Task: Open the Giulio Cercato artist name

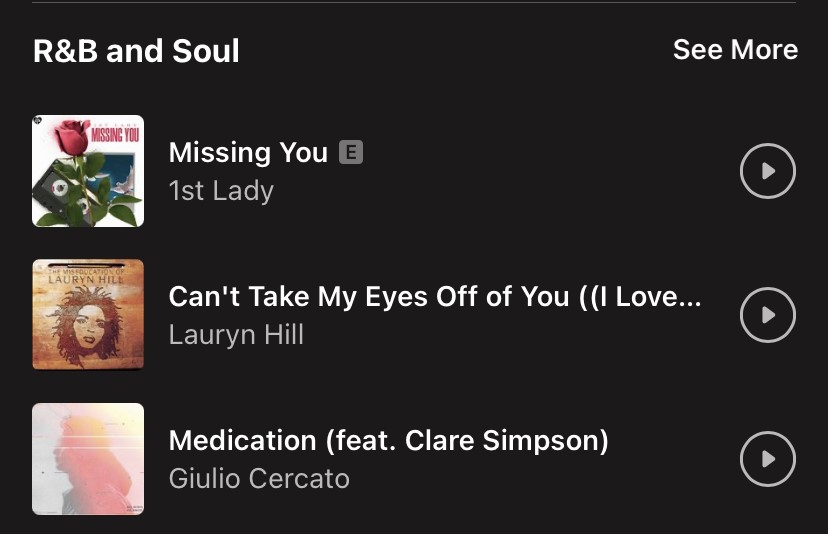Action: coord(259,478)
